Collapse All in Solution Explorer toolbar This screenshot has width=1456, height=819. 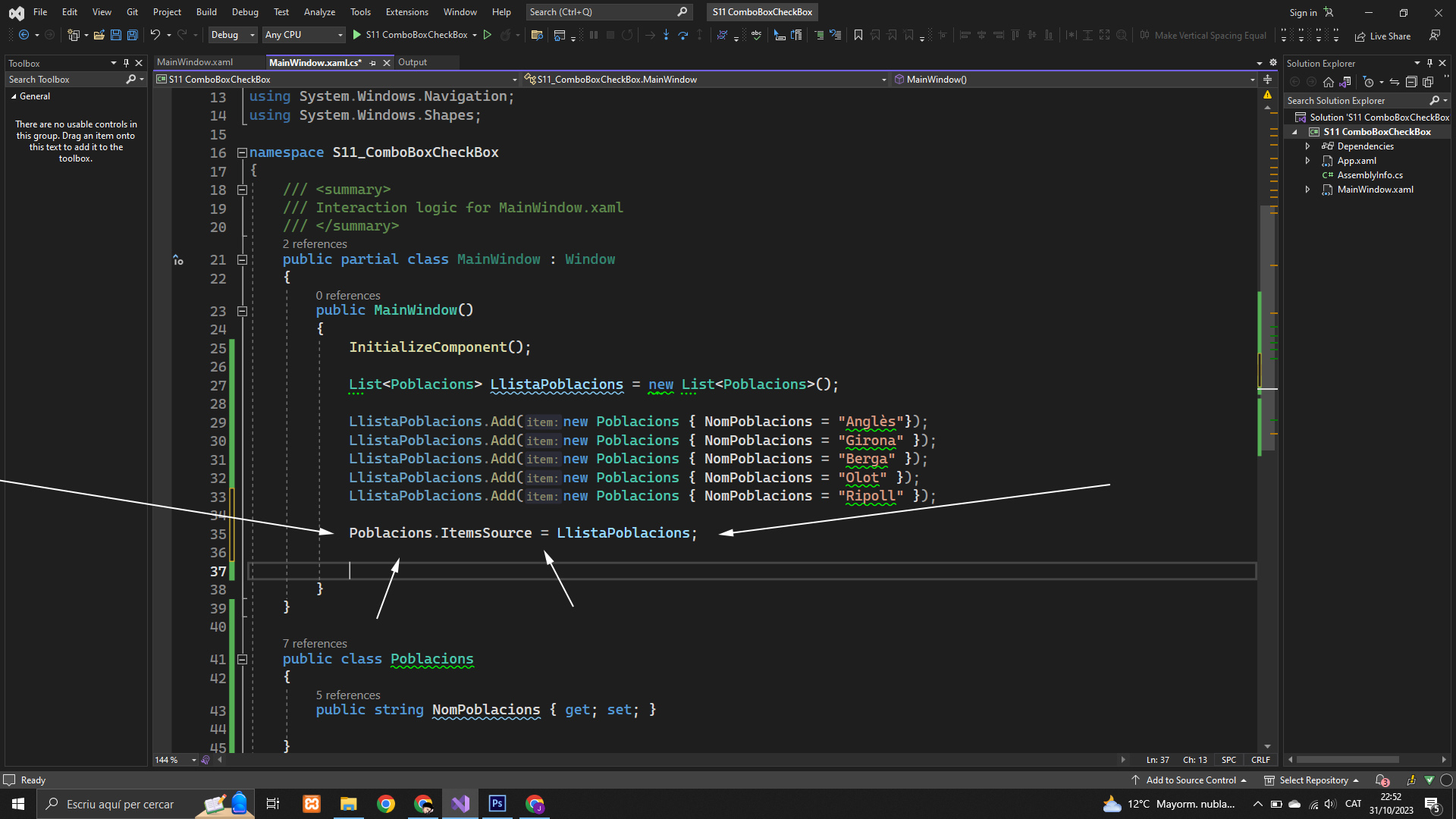1411,82
